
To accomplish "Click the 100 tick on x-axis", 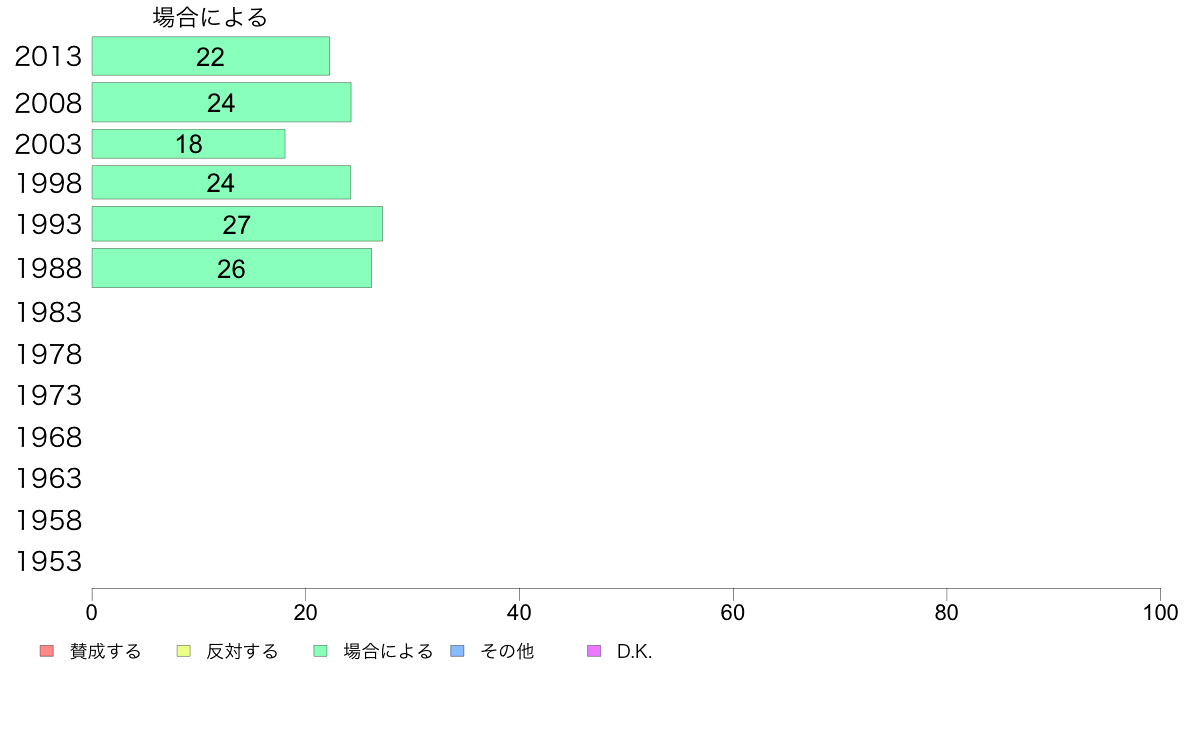I will pyautogui.click(x=1160, y=612).
